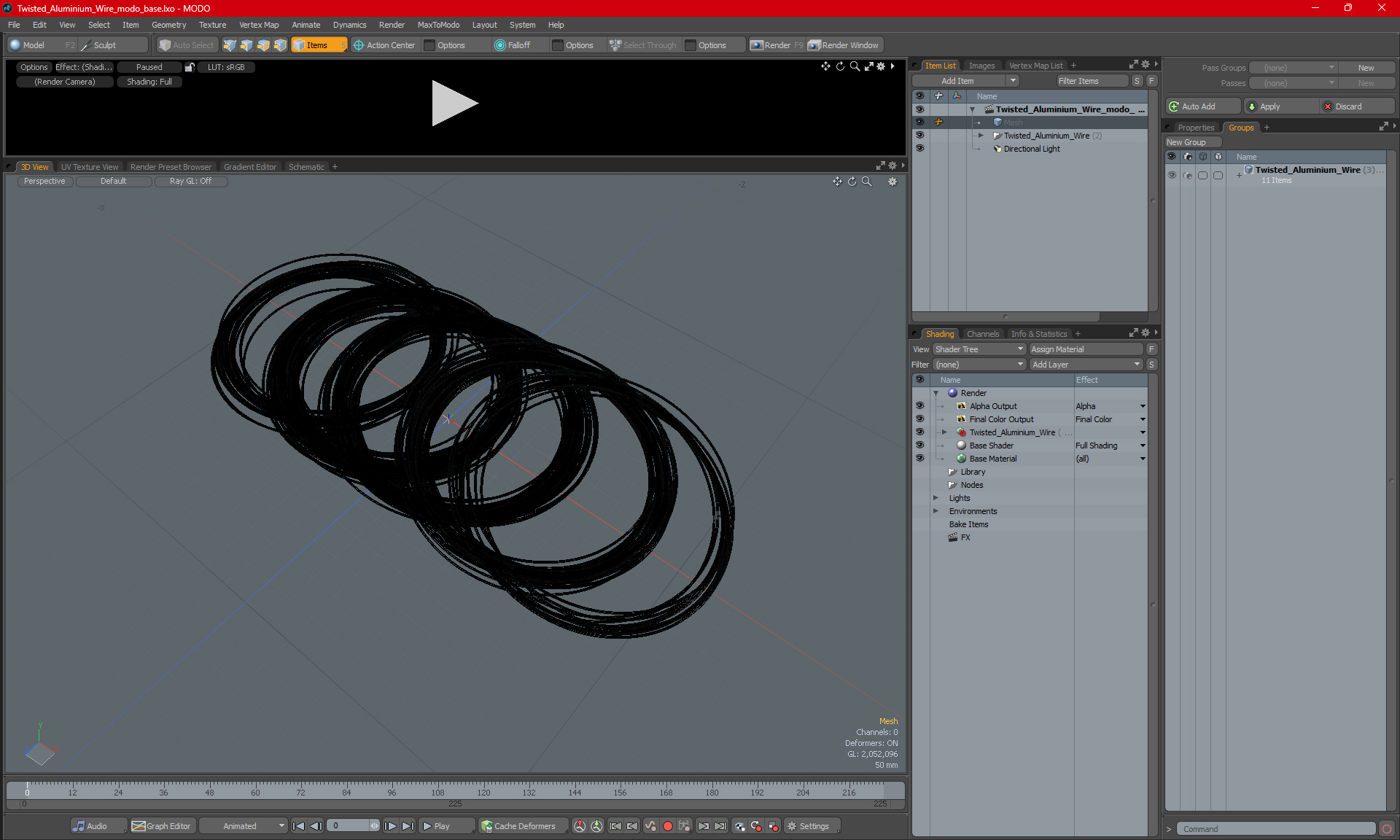This screenshot has height=840, width=1400.
Task: Switch to UV Texture View tab
Action: [90, 167]
